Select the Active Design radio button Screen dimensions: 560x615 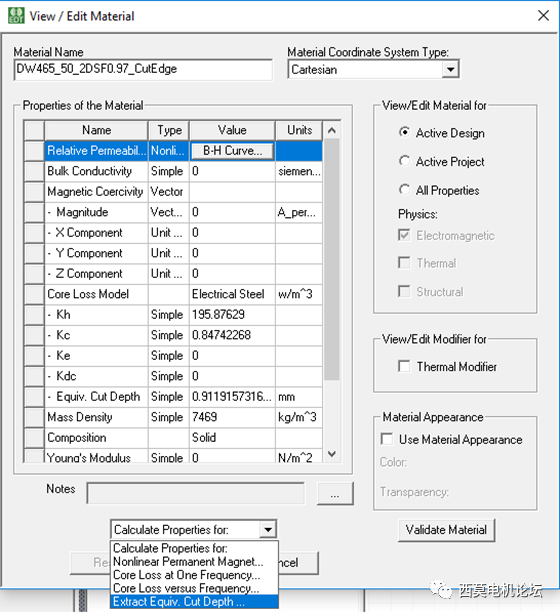404,132
